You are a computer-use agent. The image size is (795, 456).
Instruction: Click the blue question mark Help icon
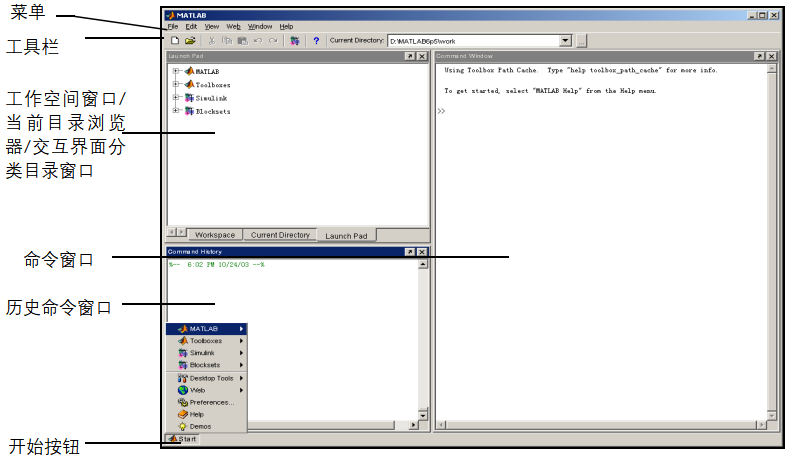(x=316, y=41)
